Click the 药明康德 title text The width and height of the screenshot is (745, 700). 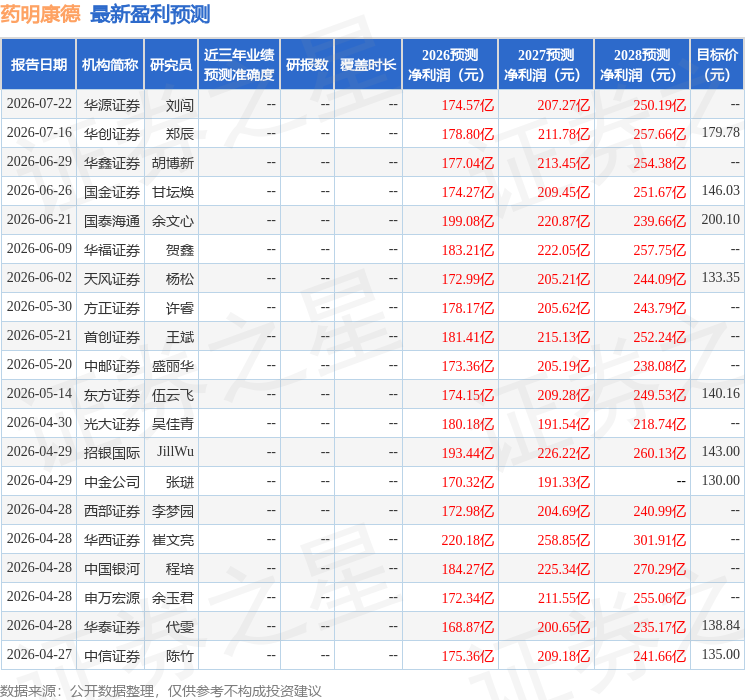[x=40, y=14]
